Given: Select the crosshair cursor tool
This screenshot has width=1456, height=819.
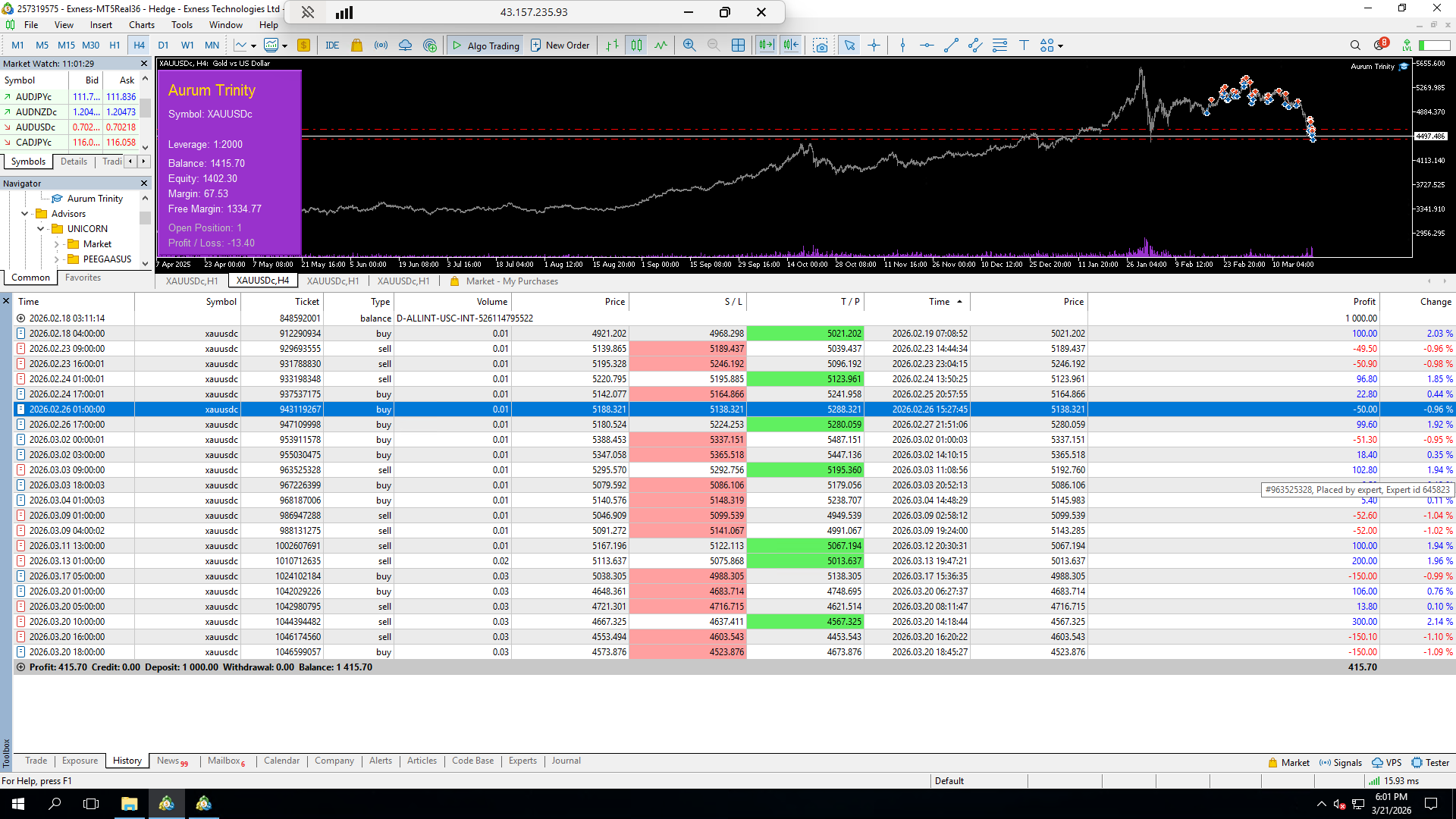Looking at the screenshot, I should (x=874, y=45).
